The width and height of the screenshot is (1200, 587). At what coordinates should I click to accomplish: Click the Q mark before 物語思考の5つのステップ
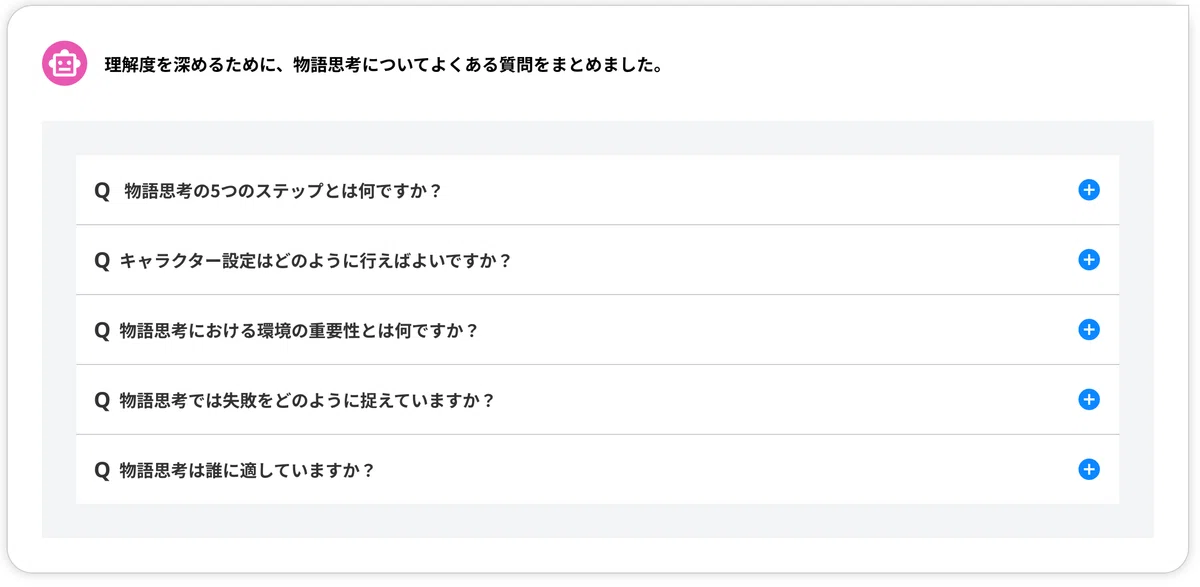[102, 190]
